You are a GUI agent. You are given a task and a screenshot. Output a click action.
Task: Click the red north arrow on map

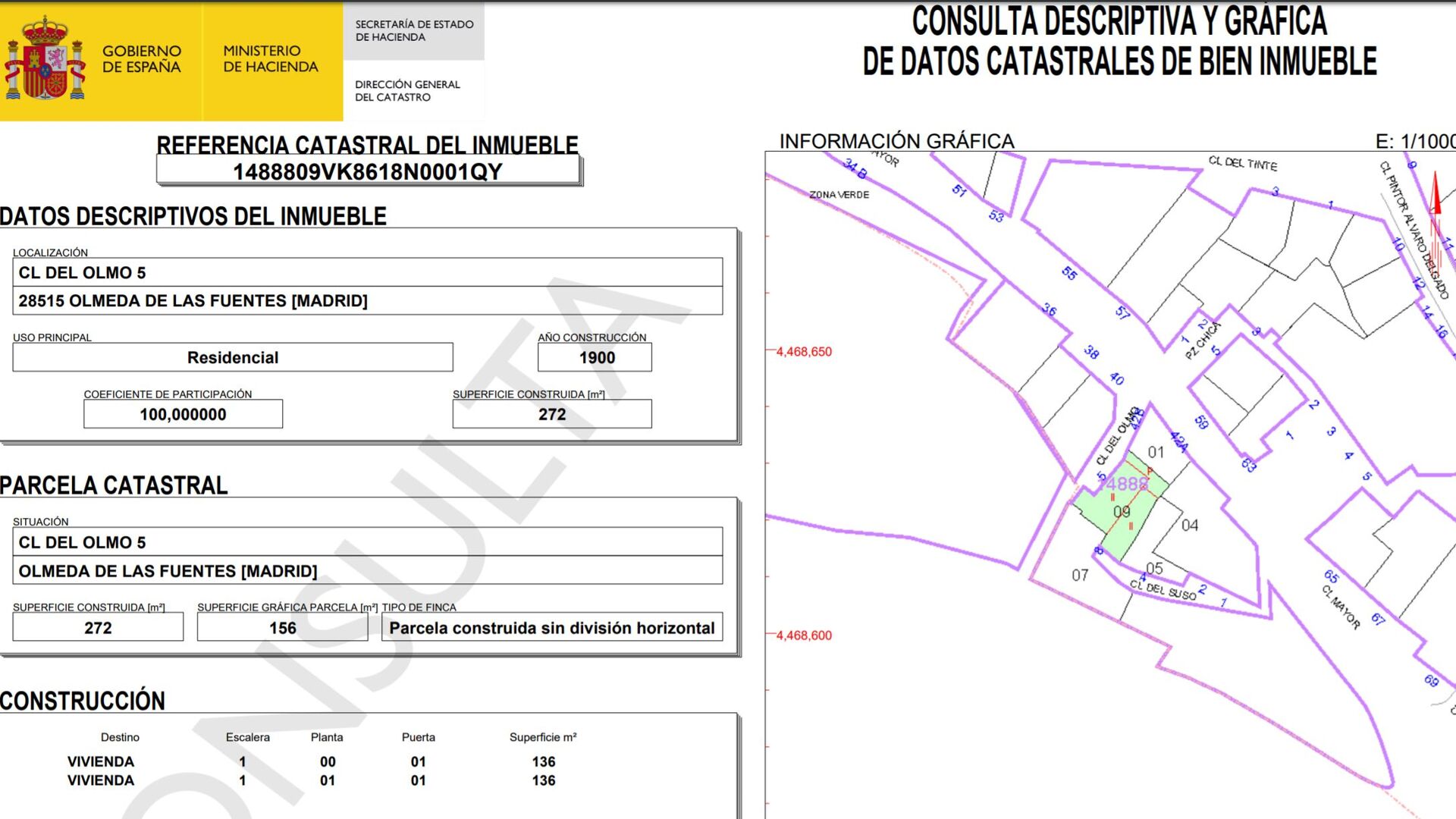(x=1435, y=196)
